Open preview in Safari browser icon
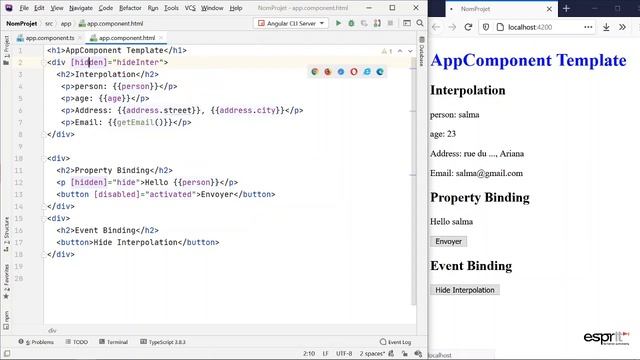This screenshot has width=640, height=360. coord(340,72)
